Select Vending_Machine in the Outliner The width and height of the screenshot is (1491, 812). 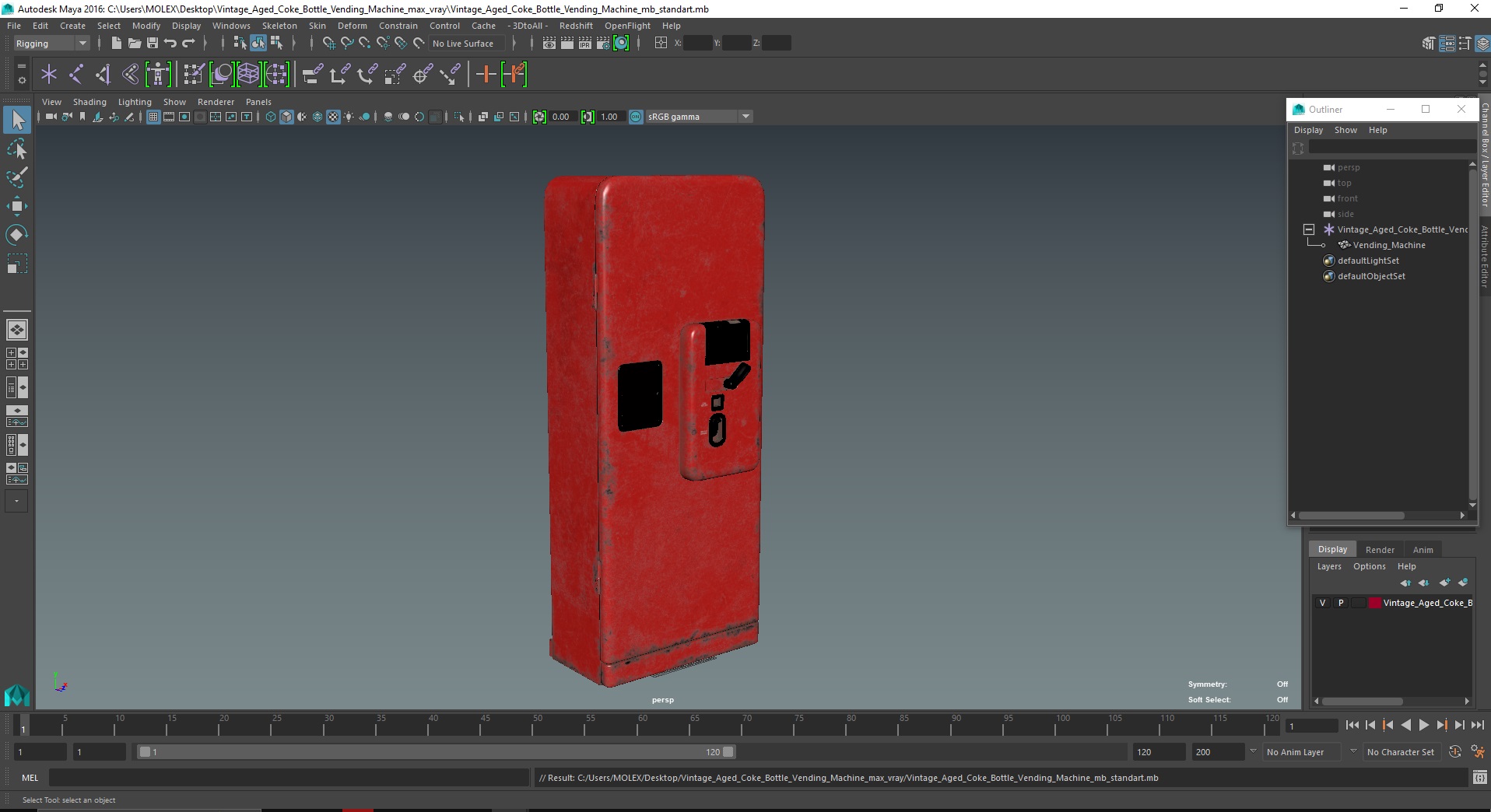coord(1389,245)
